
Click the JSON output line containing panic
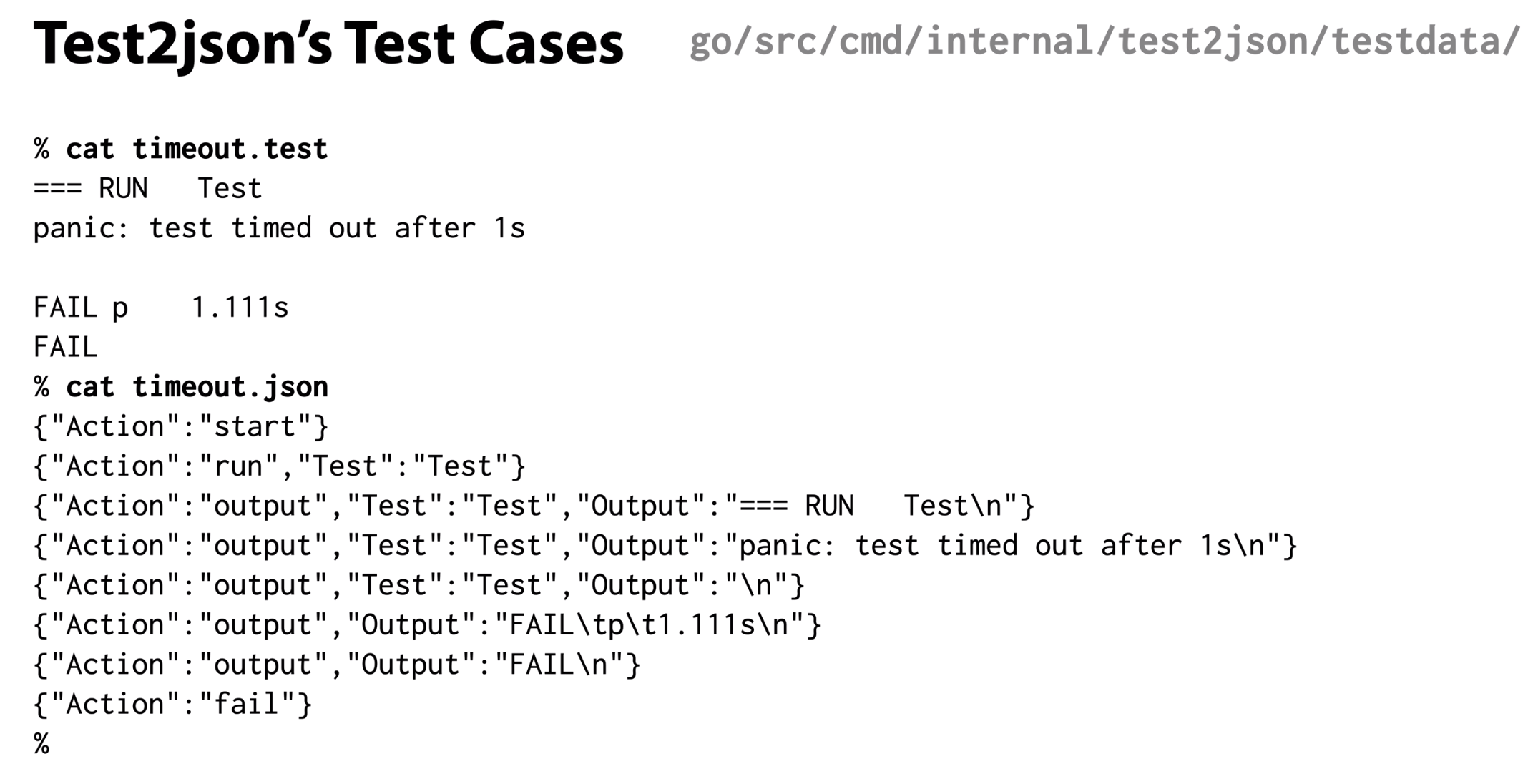pos(665,546)
